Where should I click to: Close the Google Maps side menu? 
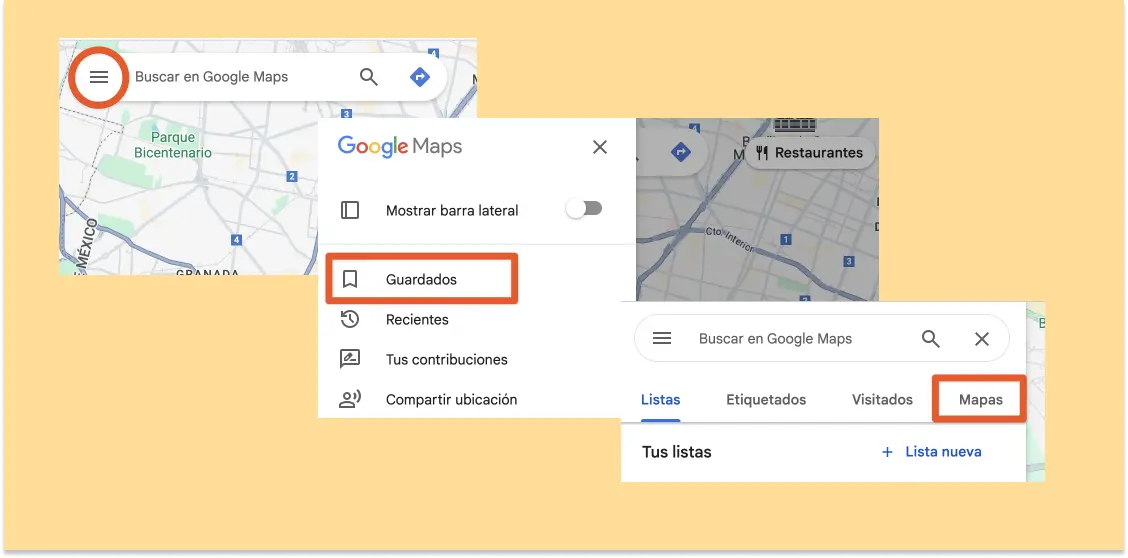[x=599, y=147]
